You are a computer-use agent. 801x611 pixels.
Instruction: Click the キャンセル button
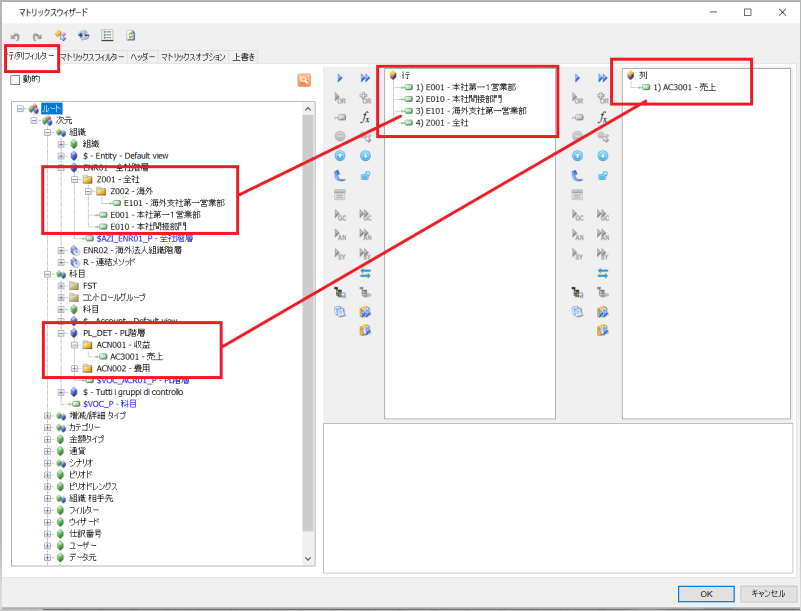click(x=762, y=593)
